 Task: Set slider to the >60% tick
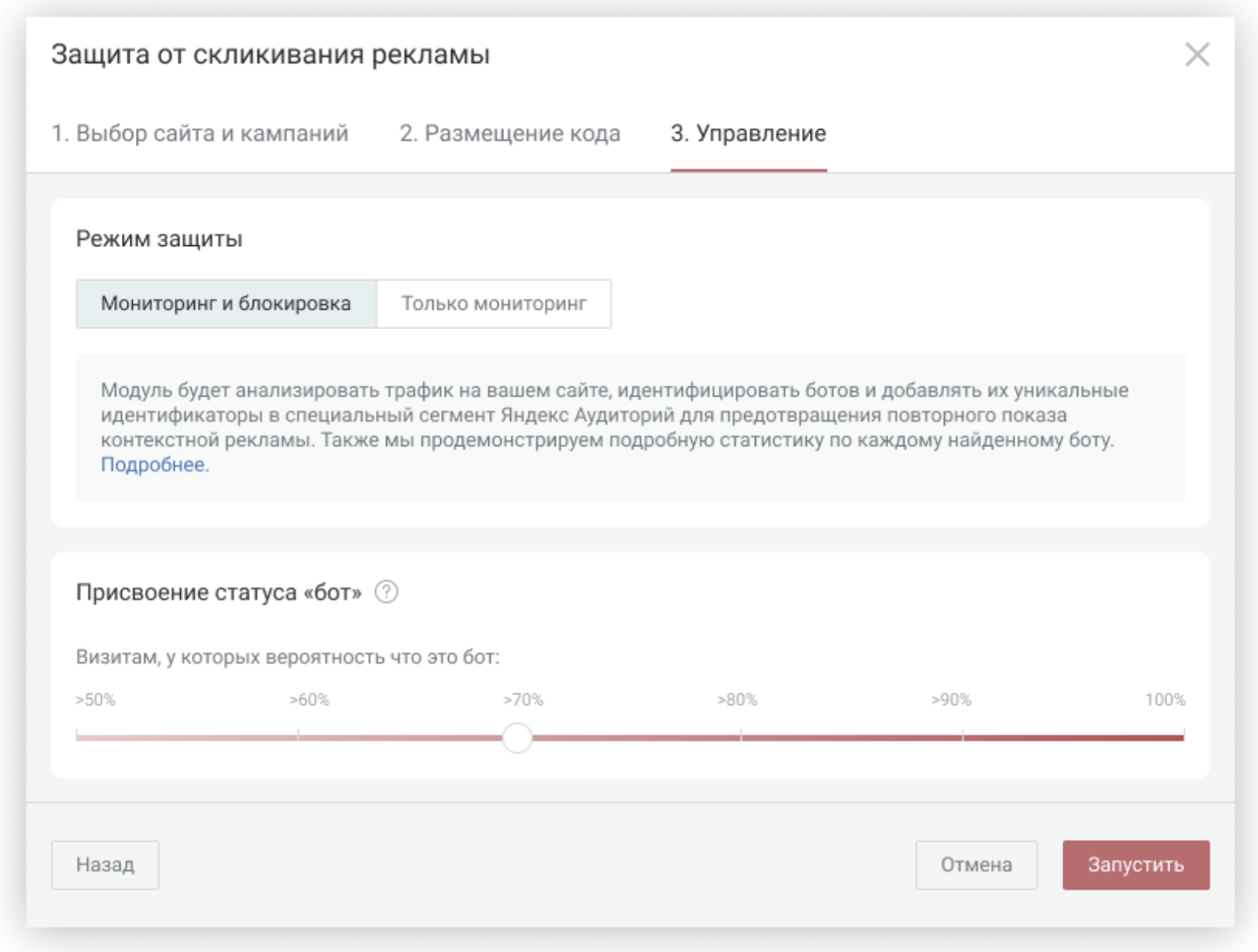tap(298, 737)
